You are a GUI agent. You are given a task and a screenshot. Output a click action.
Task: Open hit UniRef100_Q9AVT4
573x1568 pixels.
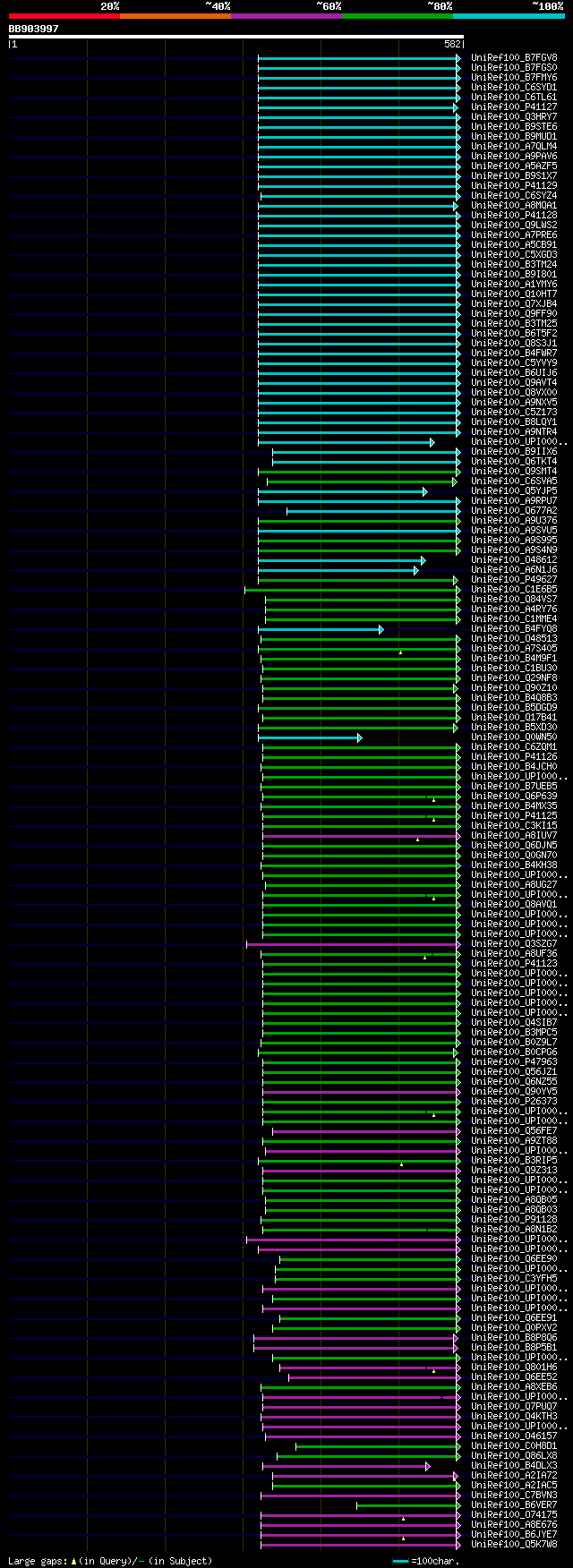(x=514, y=383)
